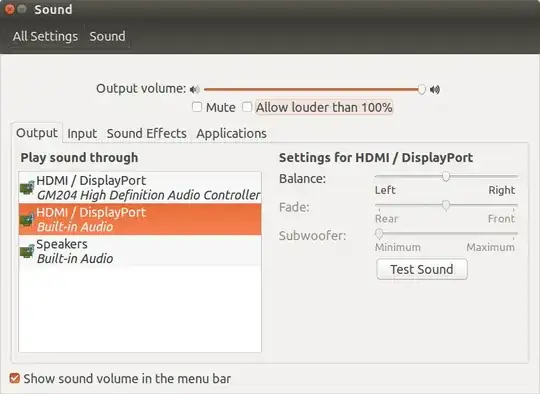Viewport: 540px width, 394px height.
Task: Click 'Show sound volume in the menu bar' label
Action: [x=127, y=379]
